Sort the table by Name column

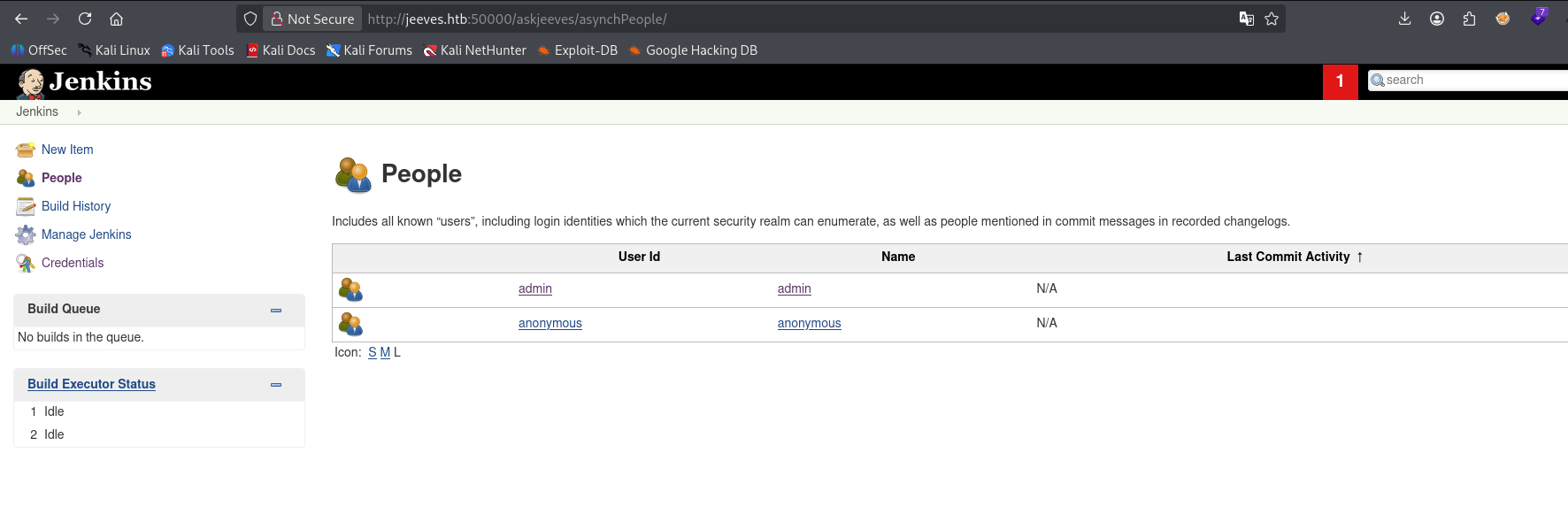898,257
